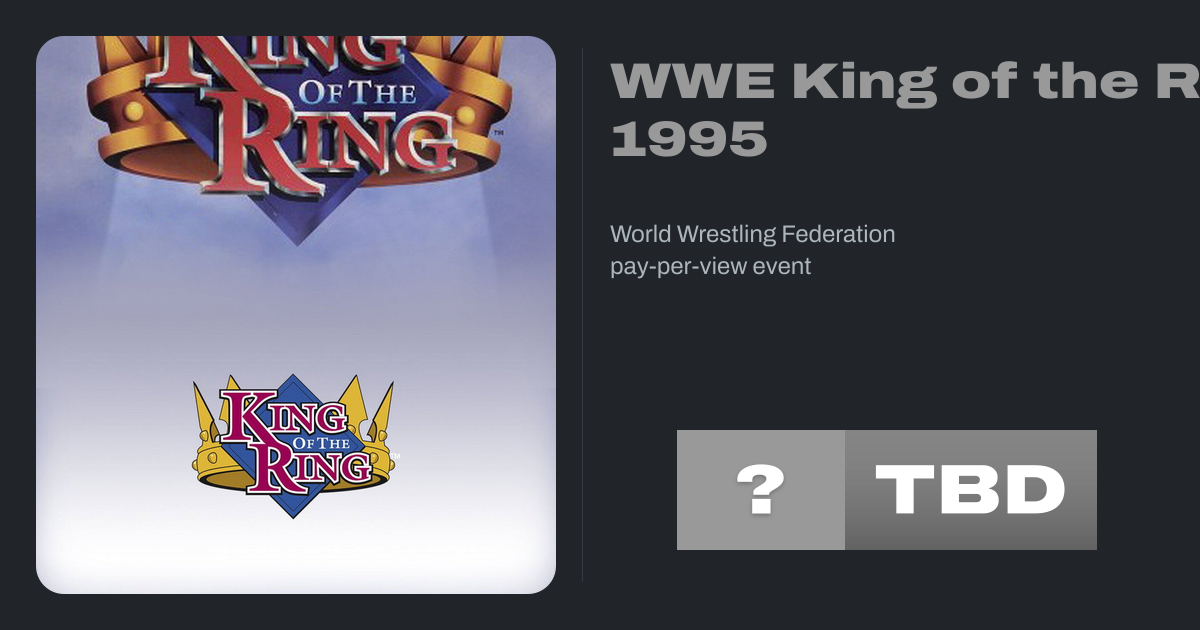Click the small King of the Ring logo
Screen dimensions: 1200x630
point(294,446)
